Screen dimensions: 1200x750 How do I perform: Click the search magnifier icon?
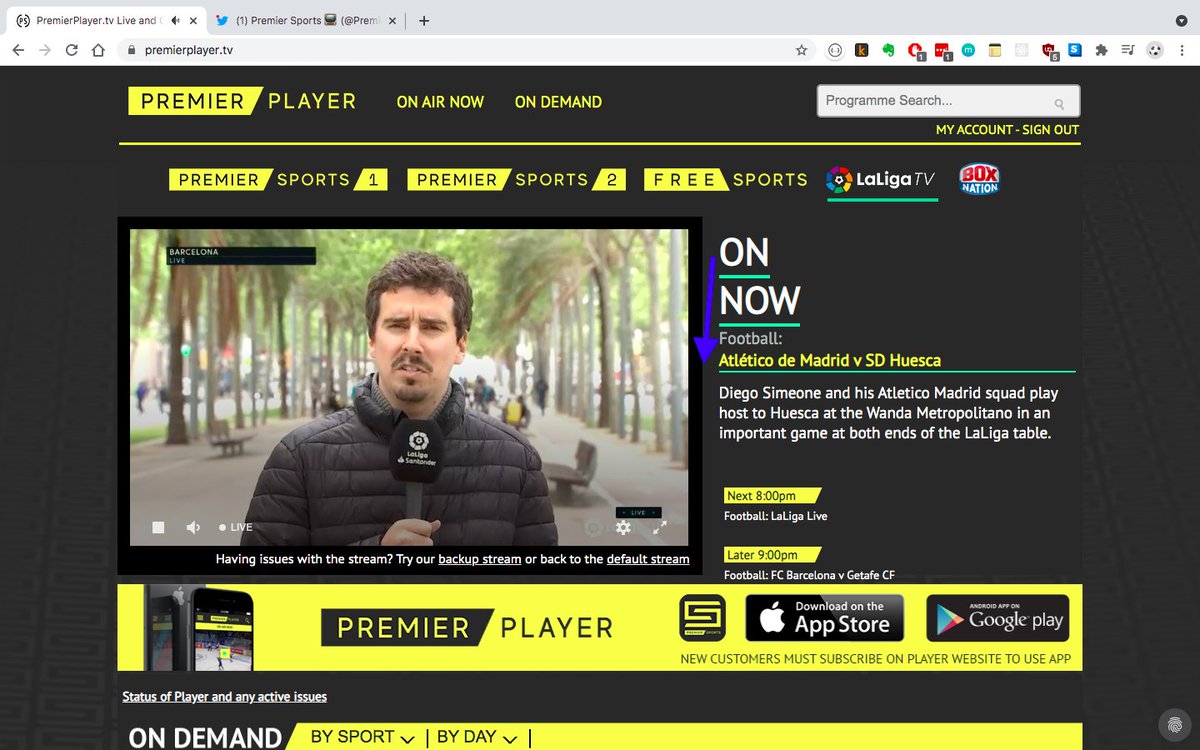tap(1059, 103)
